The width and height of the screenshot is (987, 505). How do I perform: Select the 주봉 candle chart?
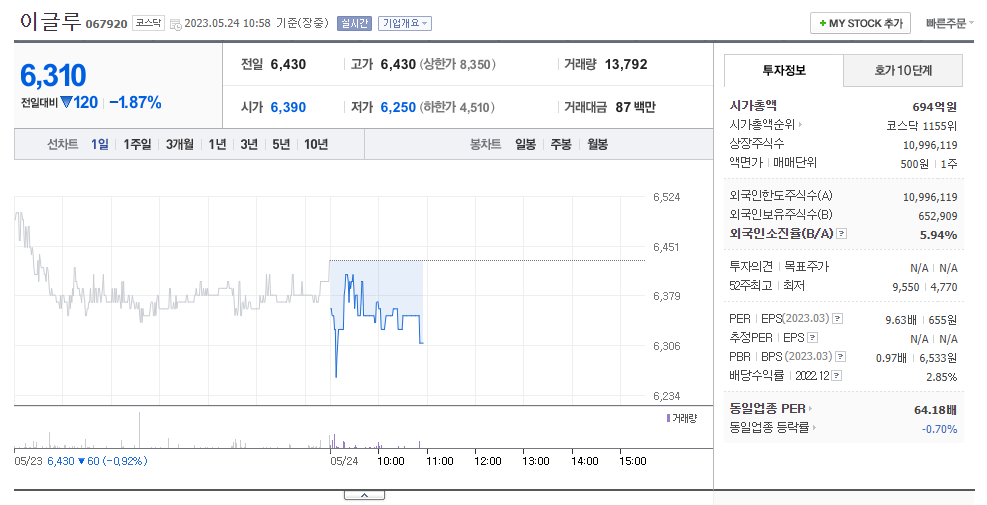(561, 144)
